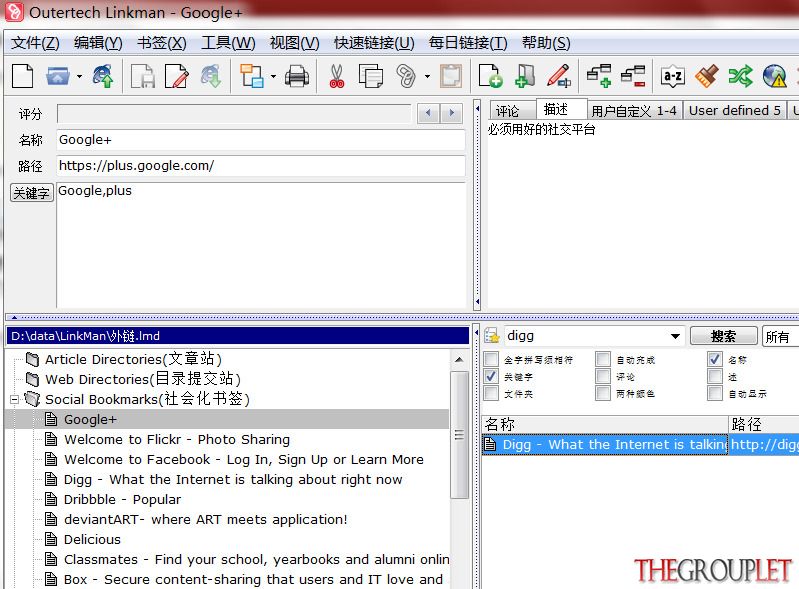Create a new blank file via toolbar
The height and width of the screenshot is (589, 799).
pos(23,77)
